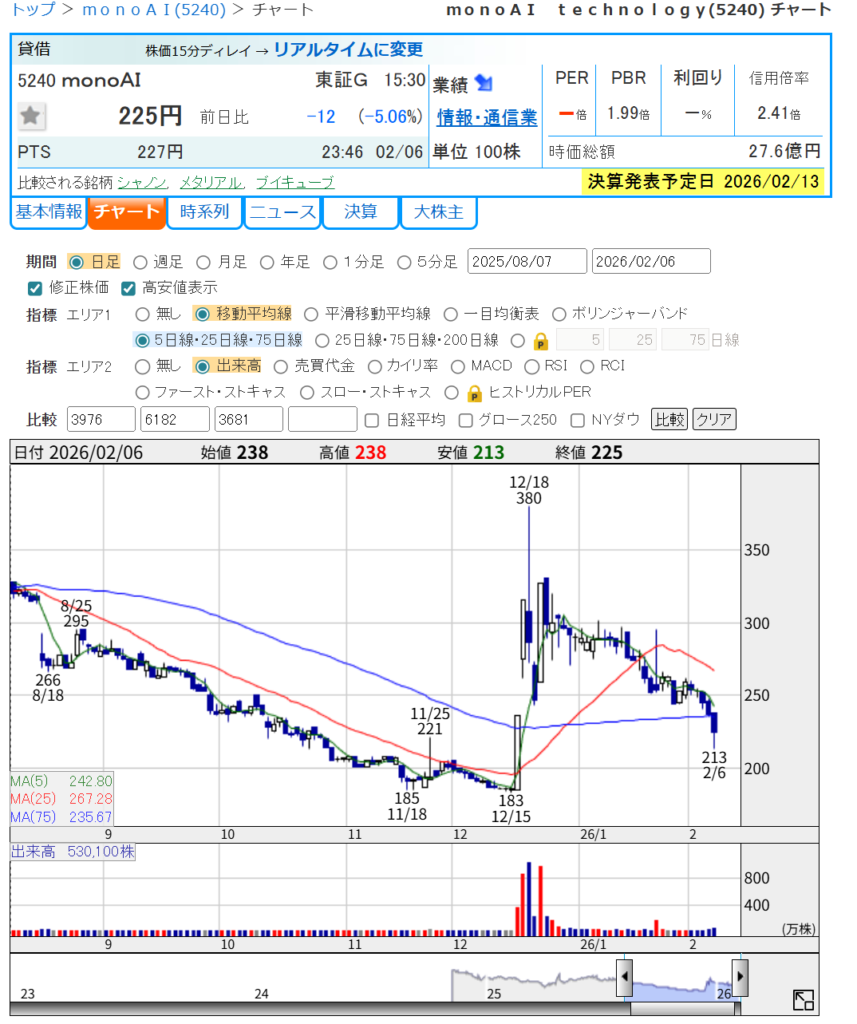Uncheck the 修正株価 checkbox

(x=35, y=288)
